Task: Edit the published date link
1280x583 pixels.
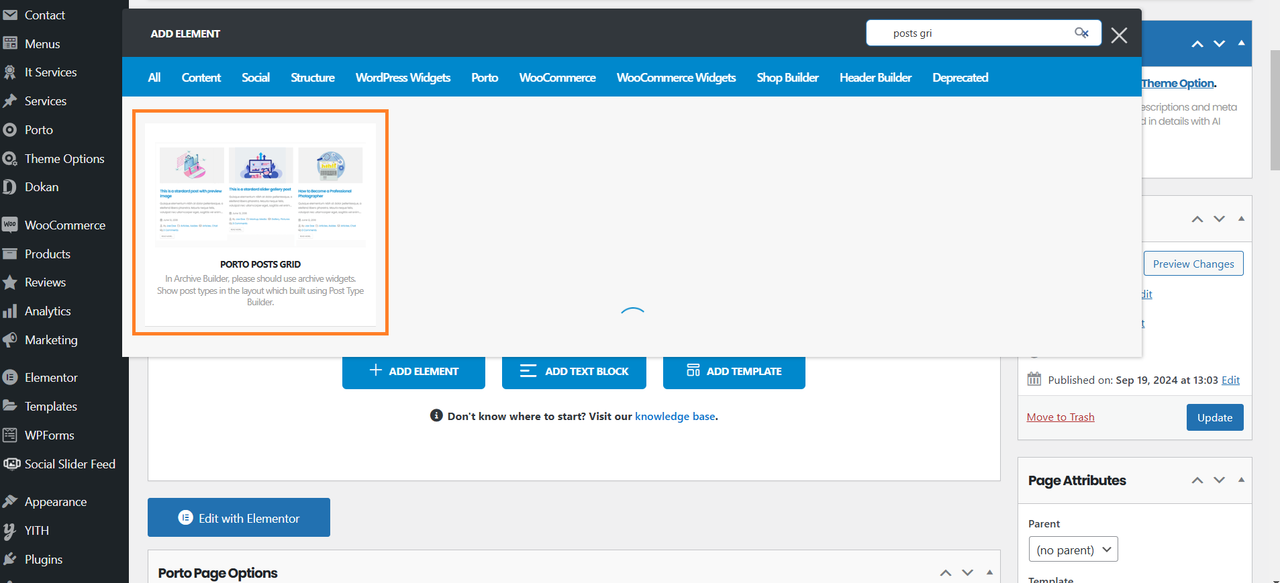Action: click(1231, 380)
